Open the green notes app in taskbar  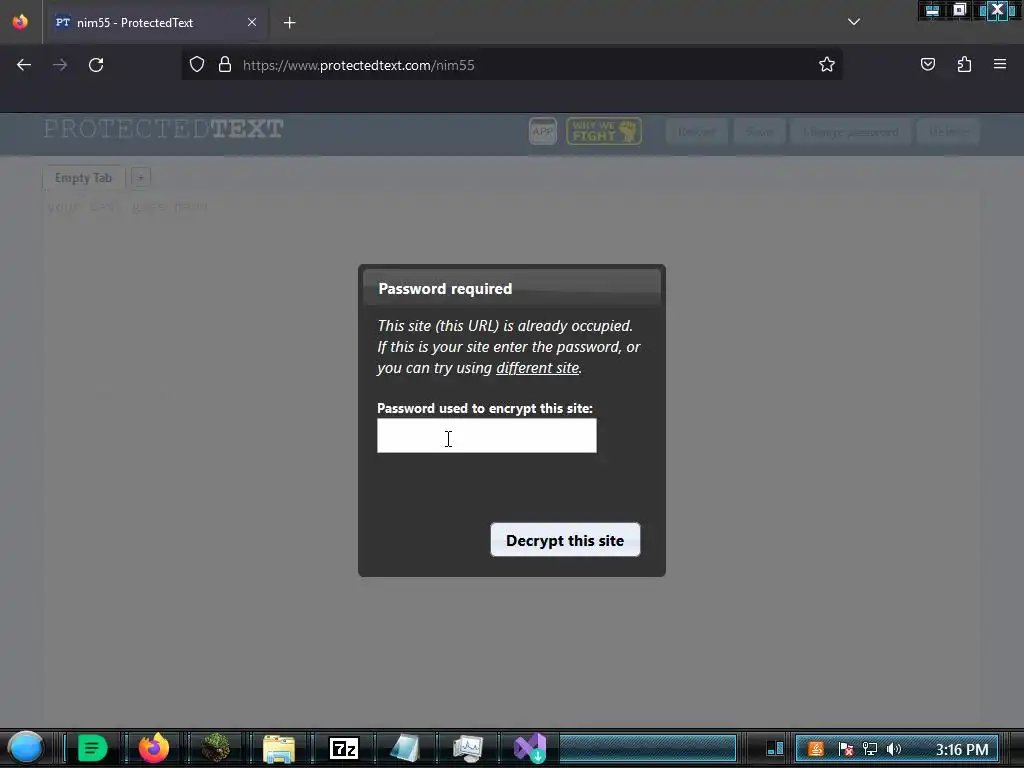92,748
